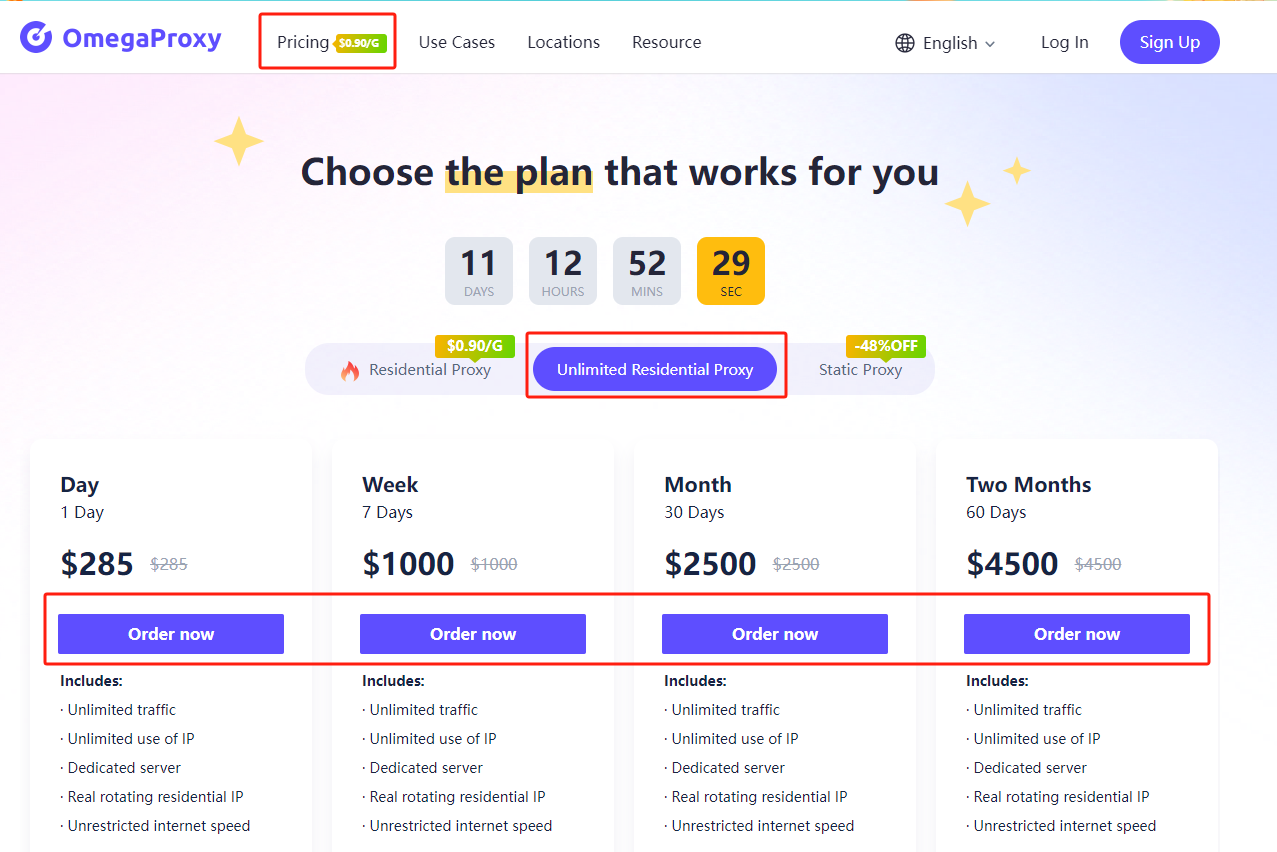This screenshot has height=852, width=1277.
Task: Expand the English language dropdown arrow
Action: coord(990,44)
